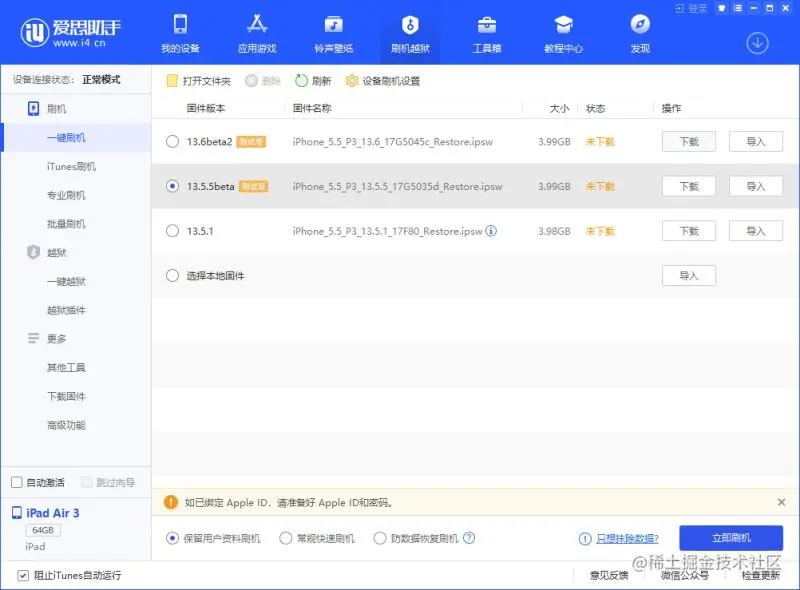Viewport: 800px width, 590px height.
Task: Open the 工具箱 toolbox section
Action: click(x=487, y=34)
